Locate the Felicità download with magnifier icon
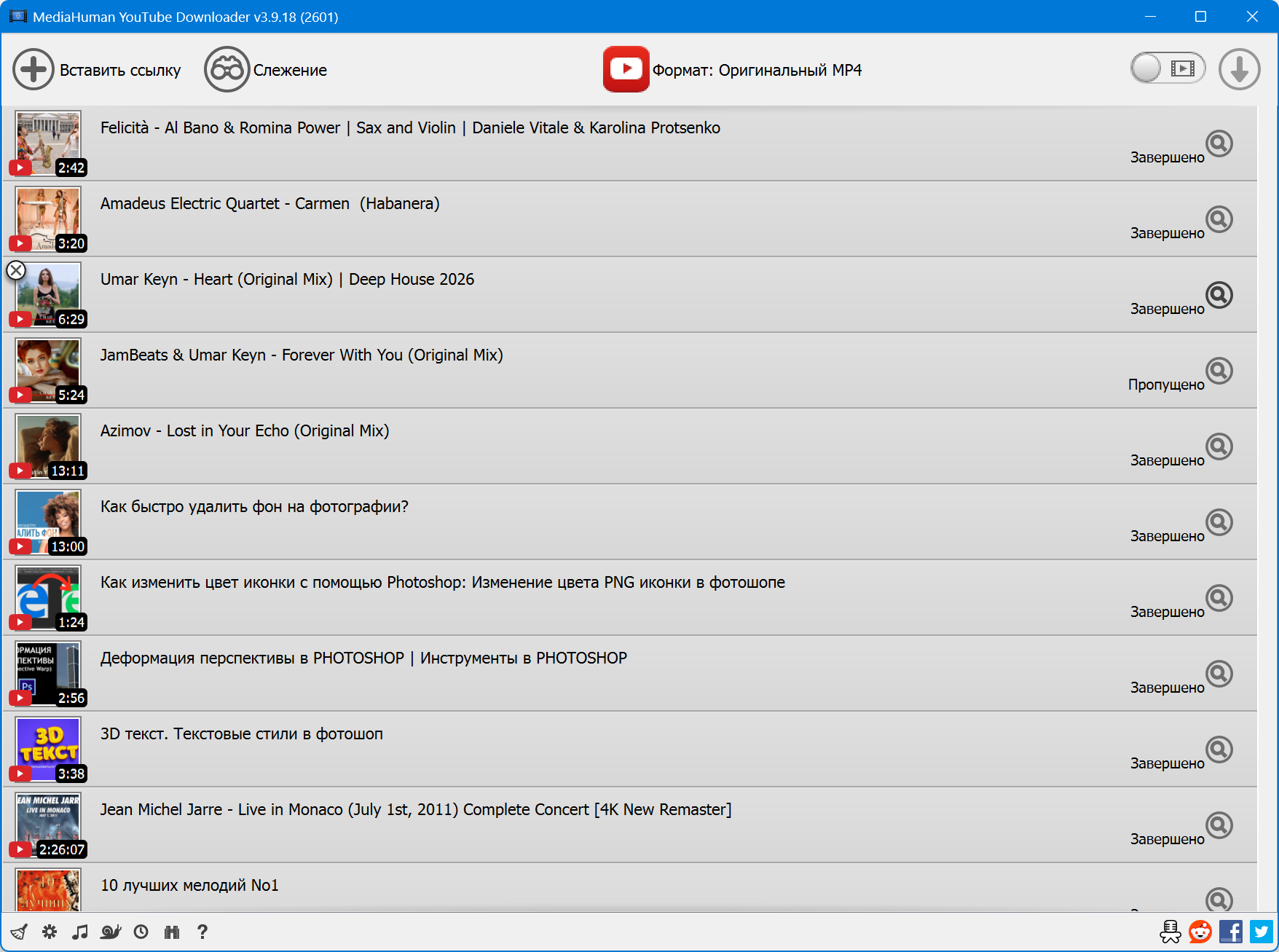Screen dimensions: 1279x952 pyautogui.click(x=1219, y=143)
